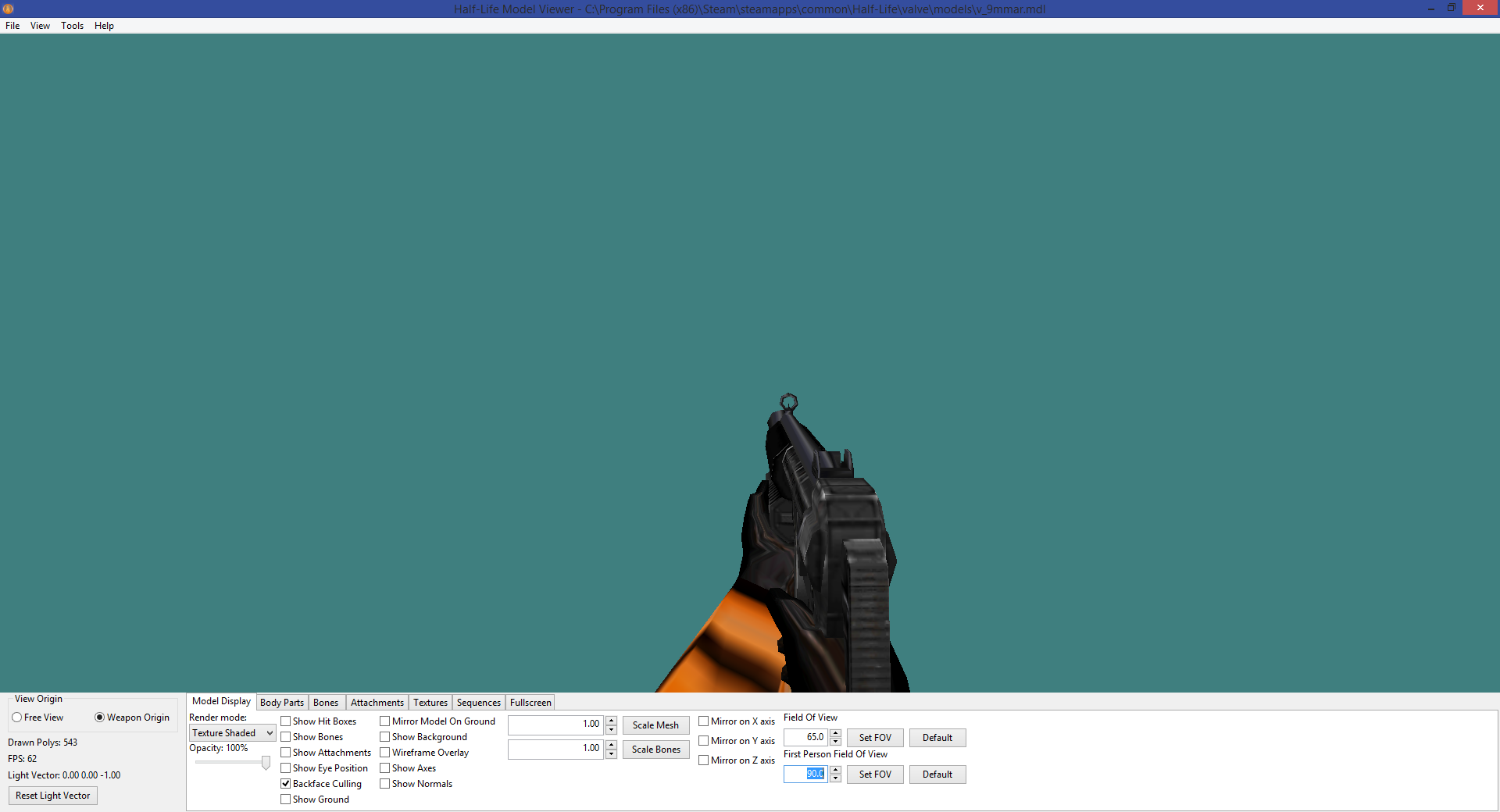
Task: Increase the Scale Bones value with up arrow
Action: 611,745
